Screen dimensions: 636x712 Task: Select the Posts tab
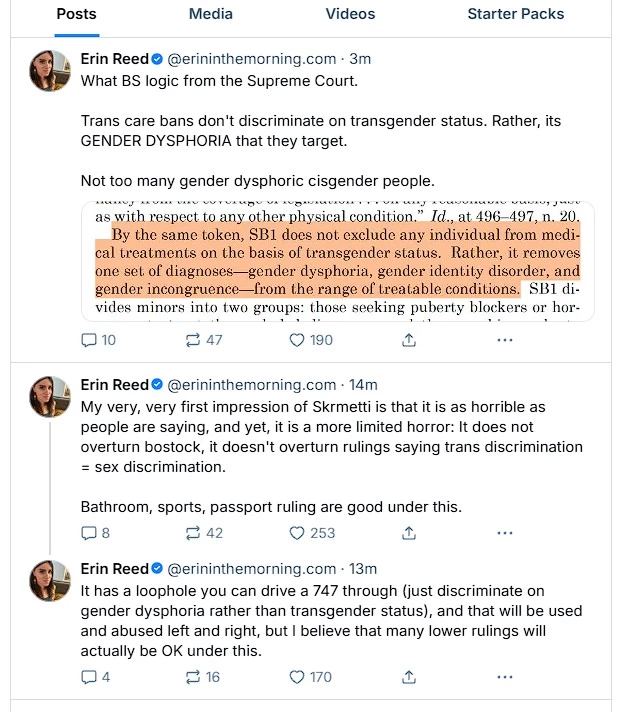77,14
